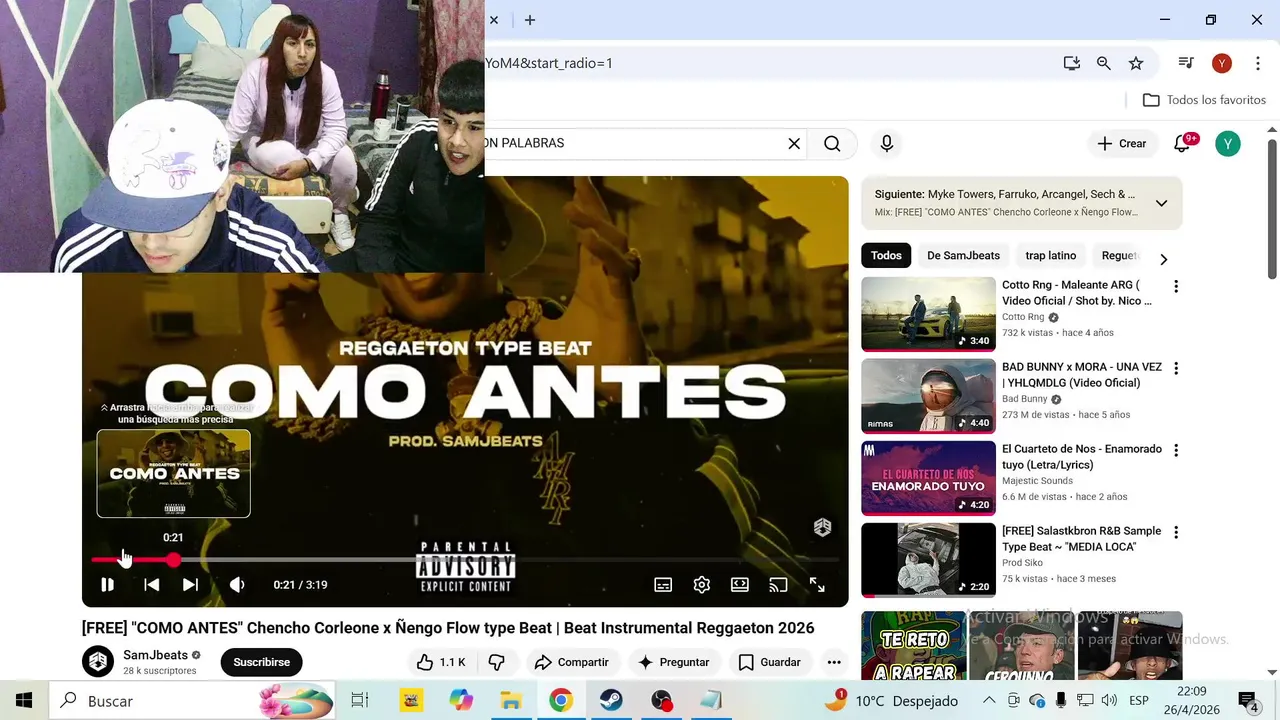Open Compartir share dialog
Screen dimensions: 1280x720
click(572, 662)
